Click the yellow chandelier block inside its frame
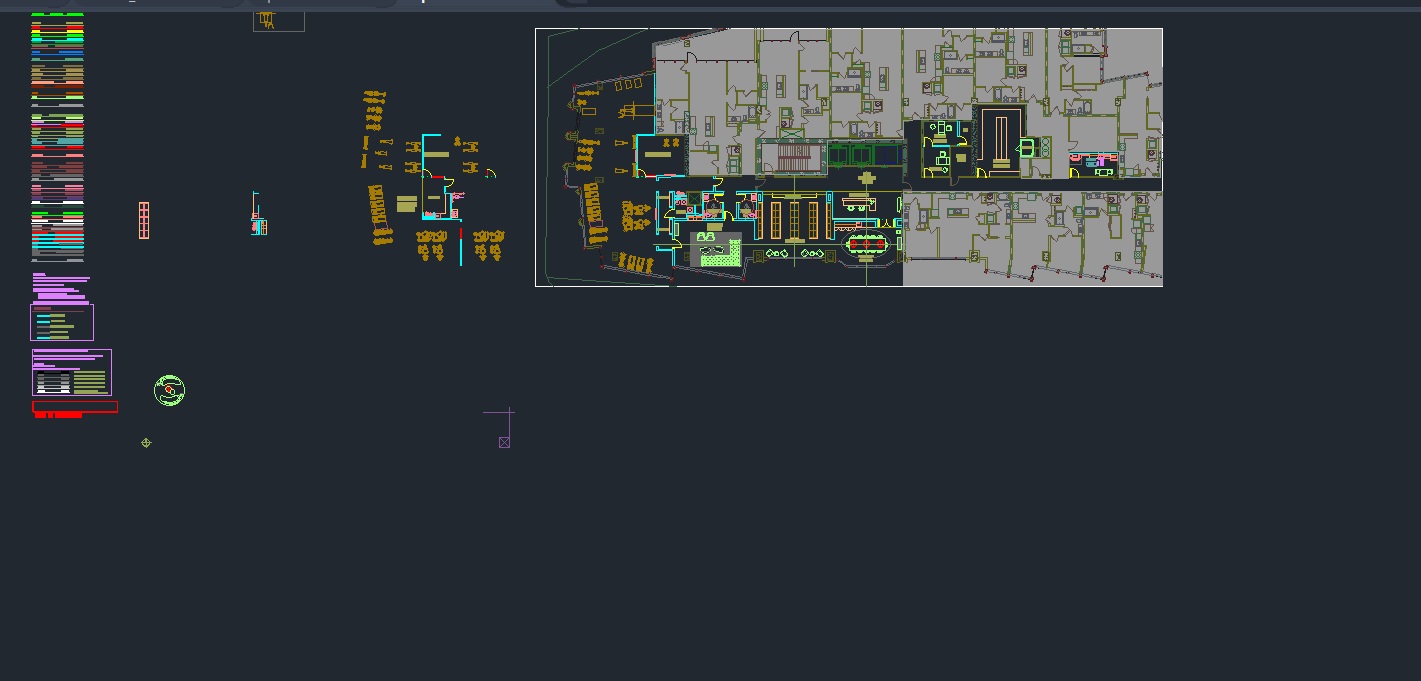1421x681 pixels. click(267, 18)
